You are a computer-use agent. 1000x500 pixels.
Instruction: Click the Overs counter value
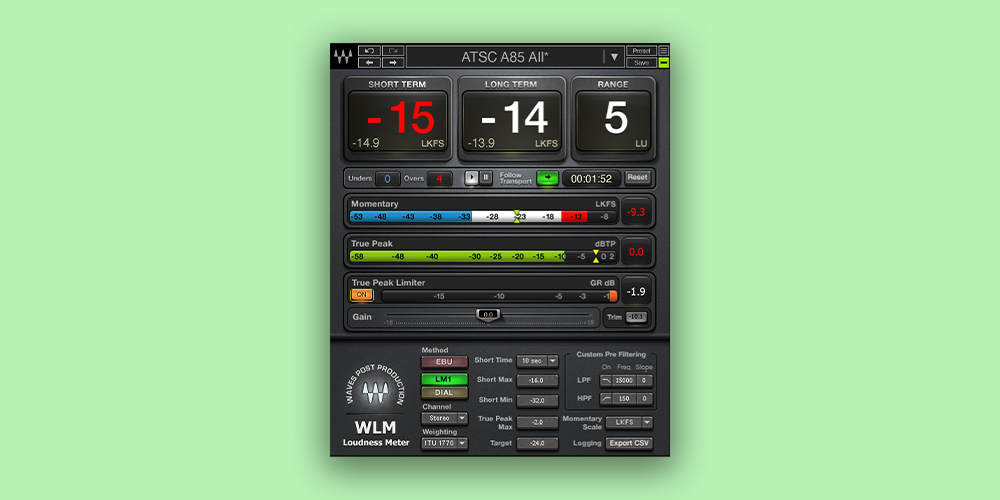439,179
